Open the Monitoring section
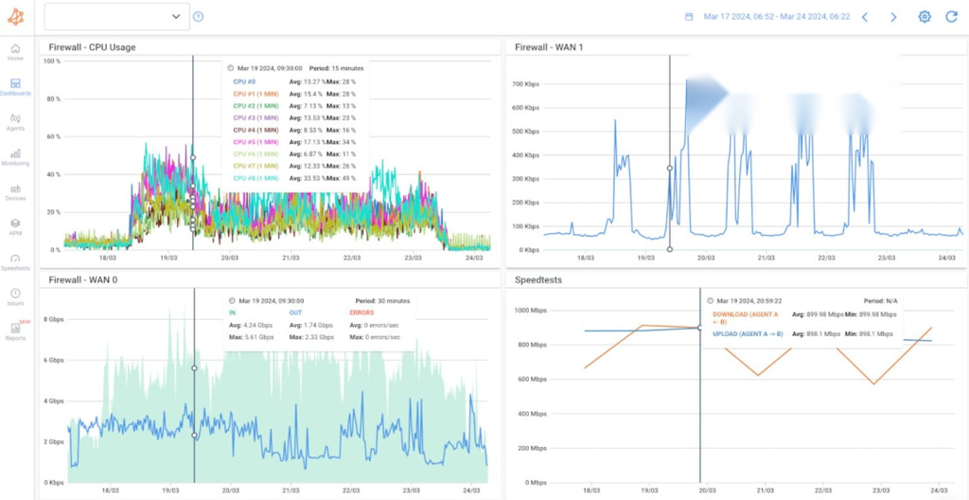The width and height of the screenshot is (969, 500). 15,156
